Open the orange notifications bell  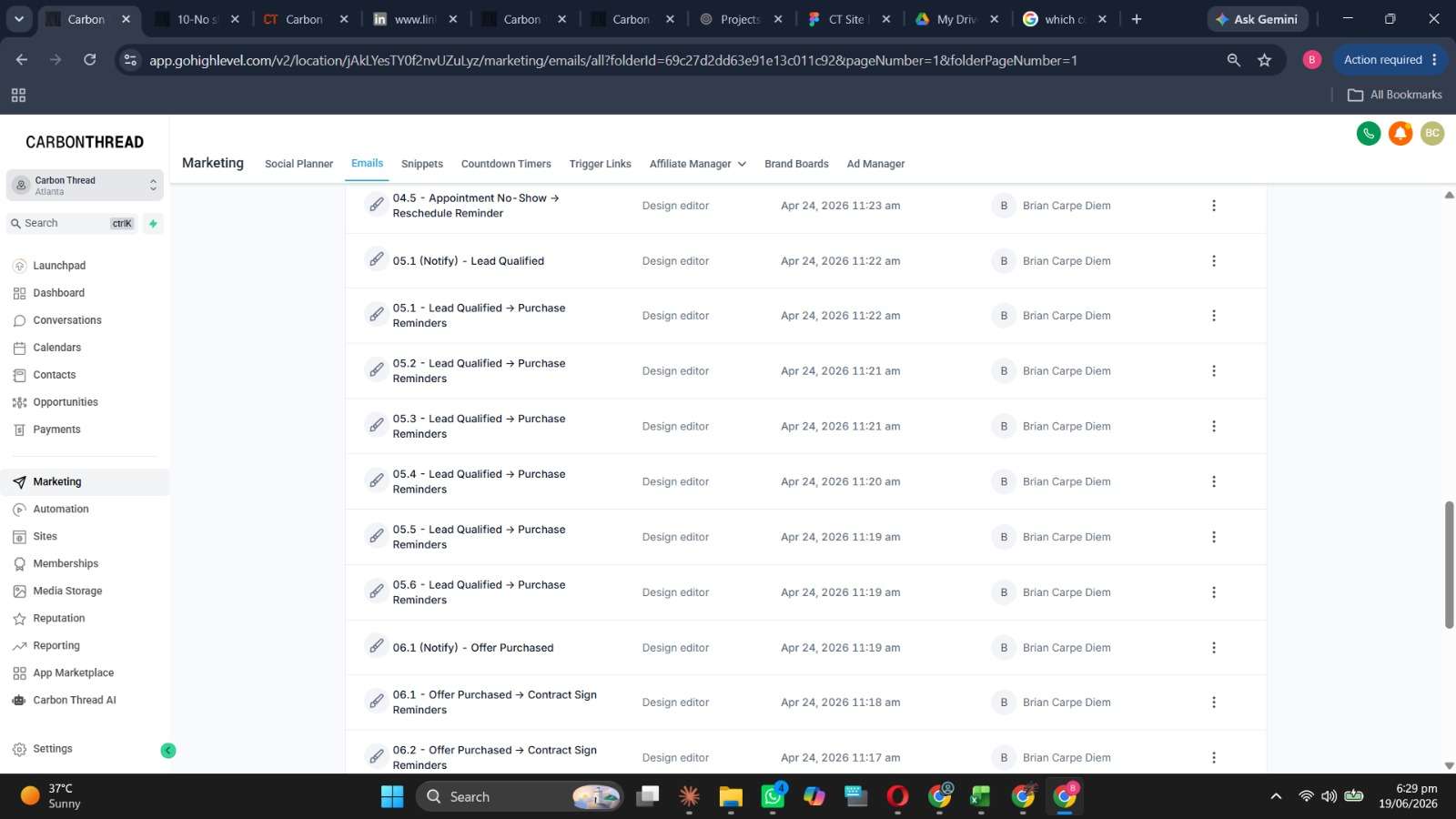point(1400,134)
